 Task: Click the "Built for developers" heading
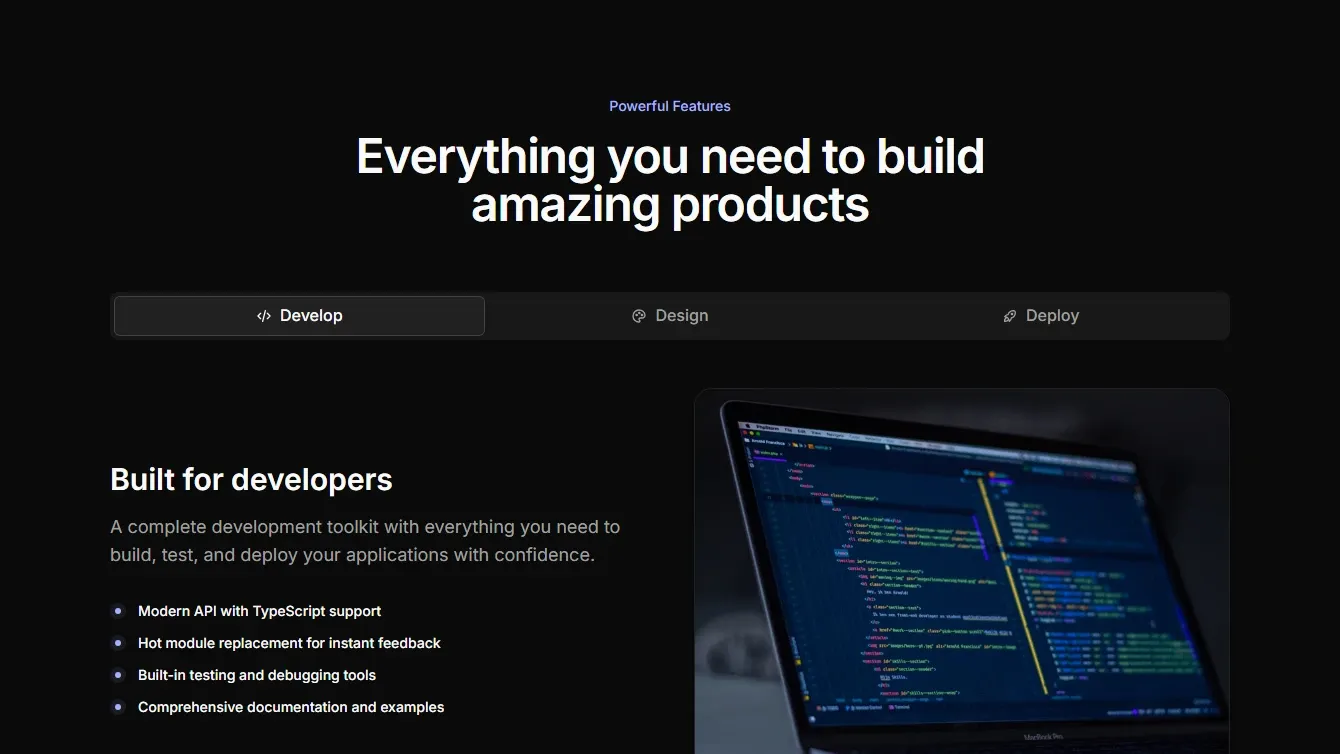click(x=251, y=479)
